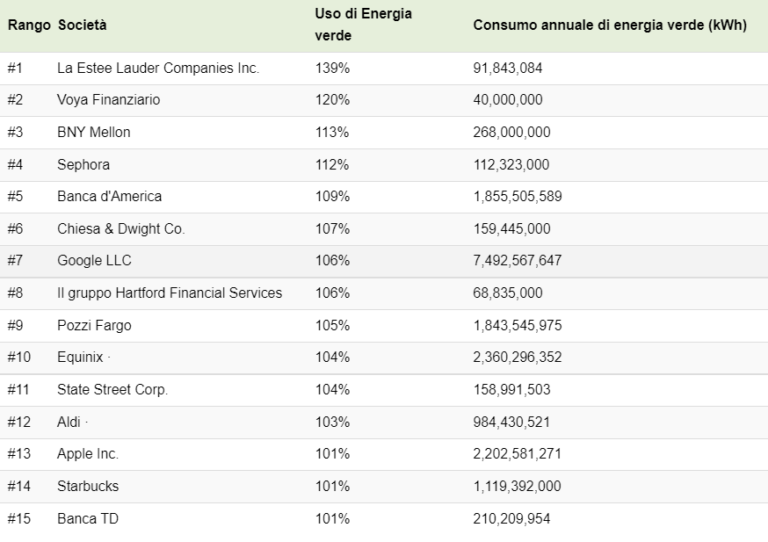
Task: Click the Consumo annuale di energia verde header
Action: (610, 25)
